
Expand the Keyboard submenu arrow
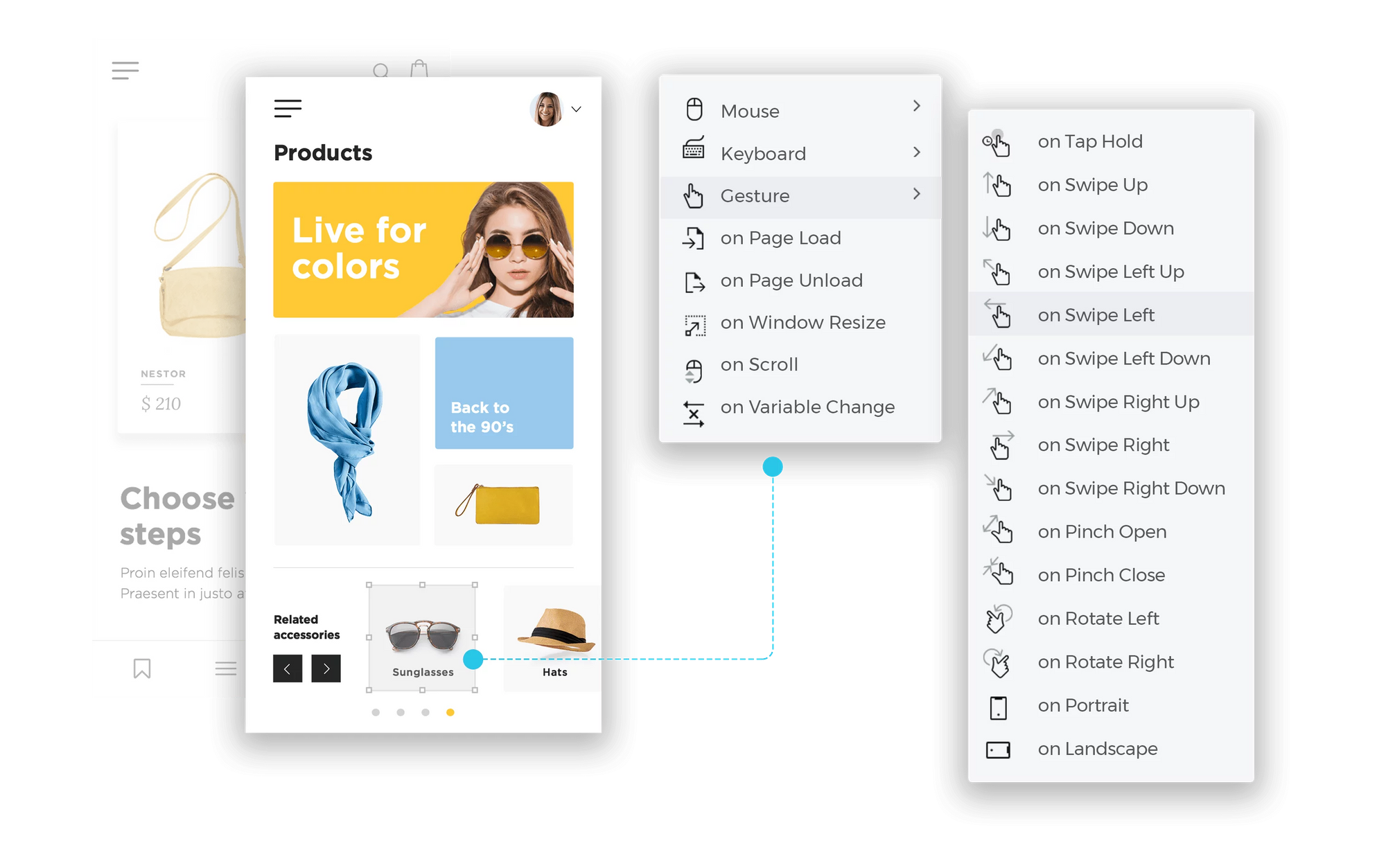coord(919,153)
